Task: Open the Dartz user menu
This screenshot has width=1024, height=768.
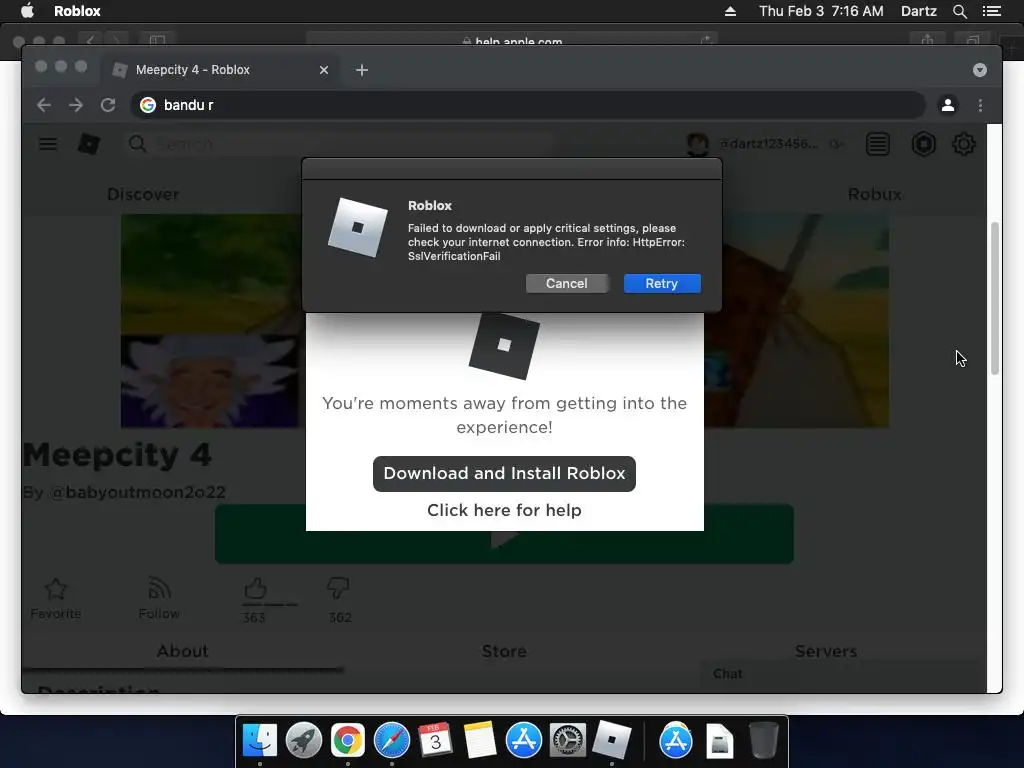Action: pos(918,11)
